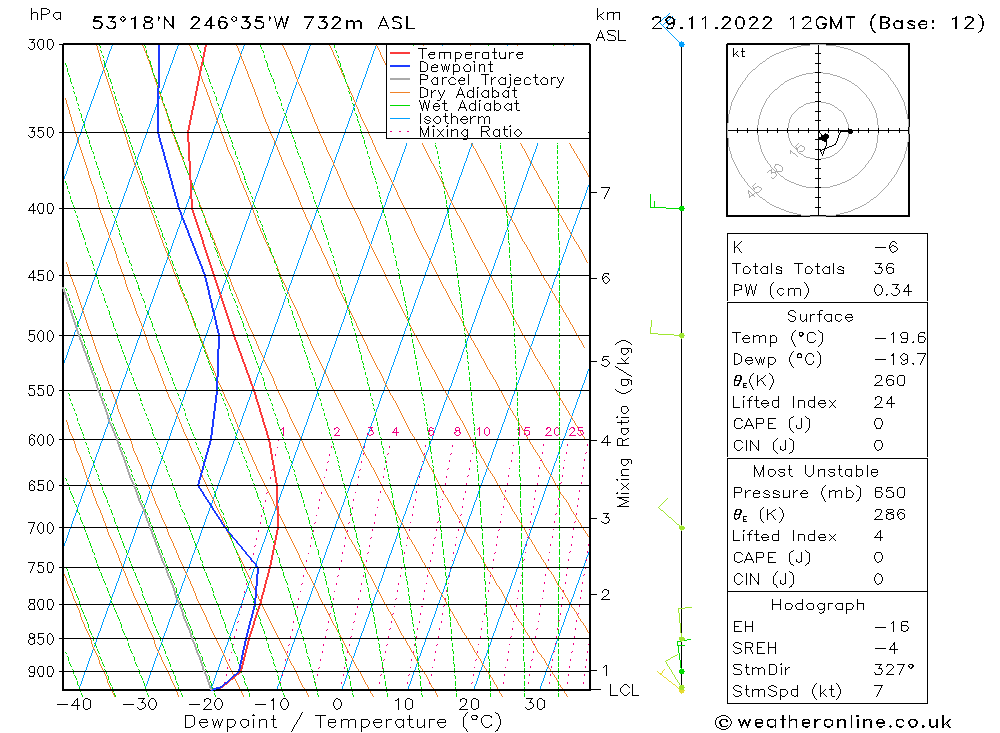Click the red Temperature legend line
The height and width of the screenshot is (733, 1000).
(400, 54)
